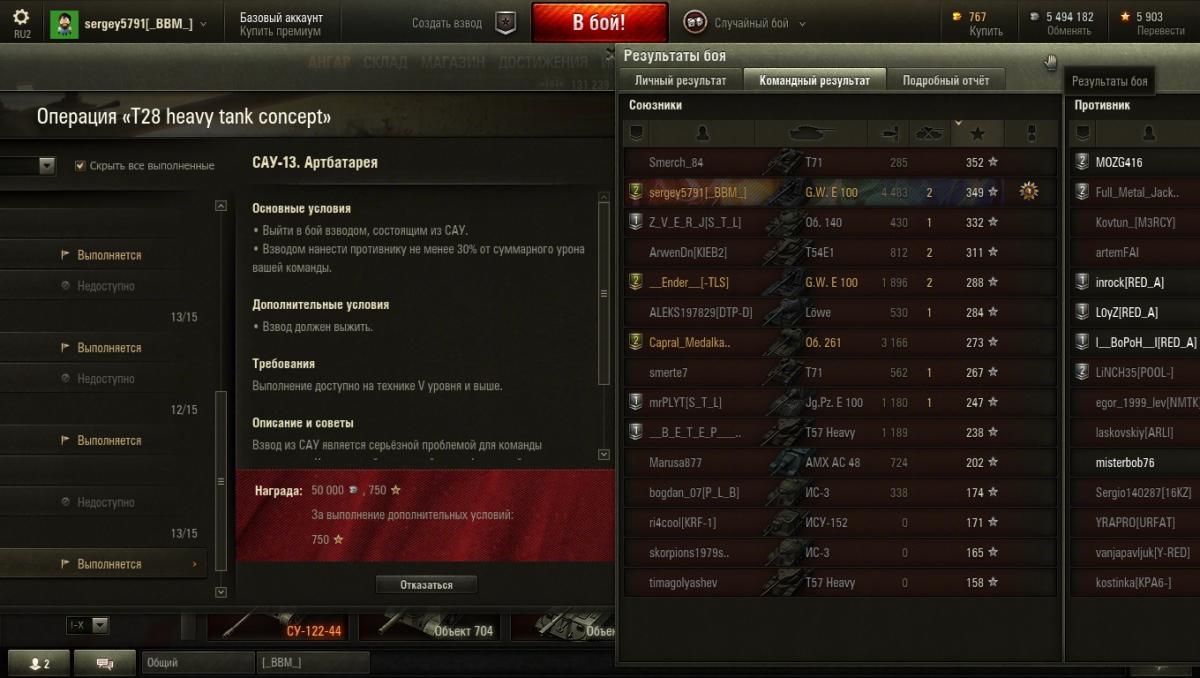This screenshot has width=1200, height=678.
Task: Click the "Отказаться" button
Action: 426,585
